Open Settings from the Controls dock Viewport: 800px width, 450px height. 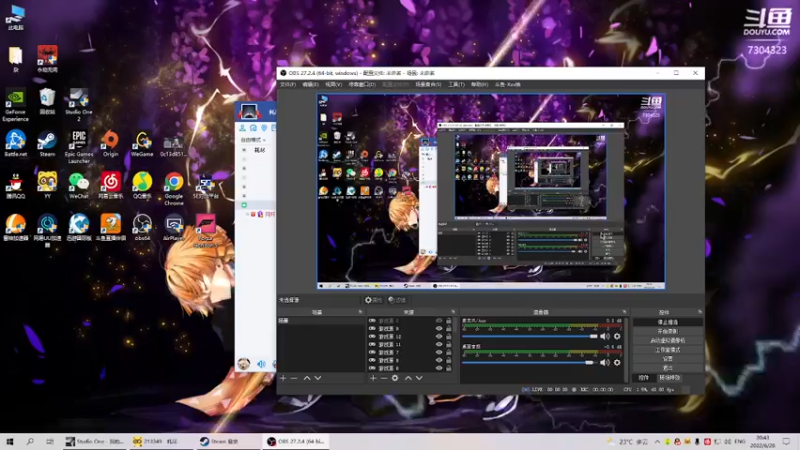(668, 359)
